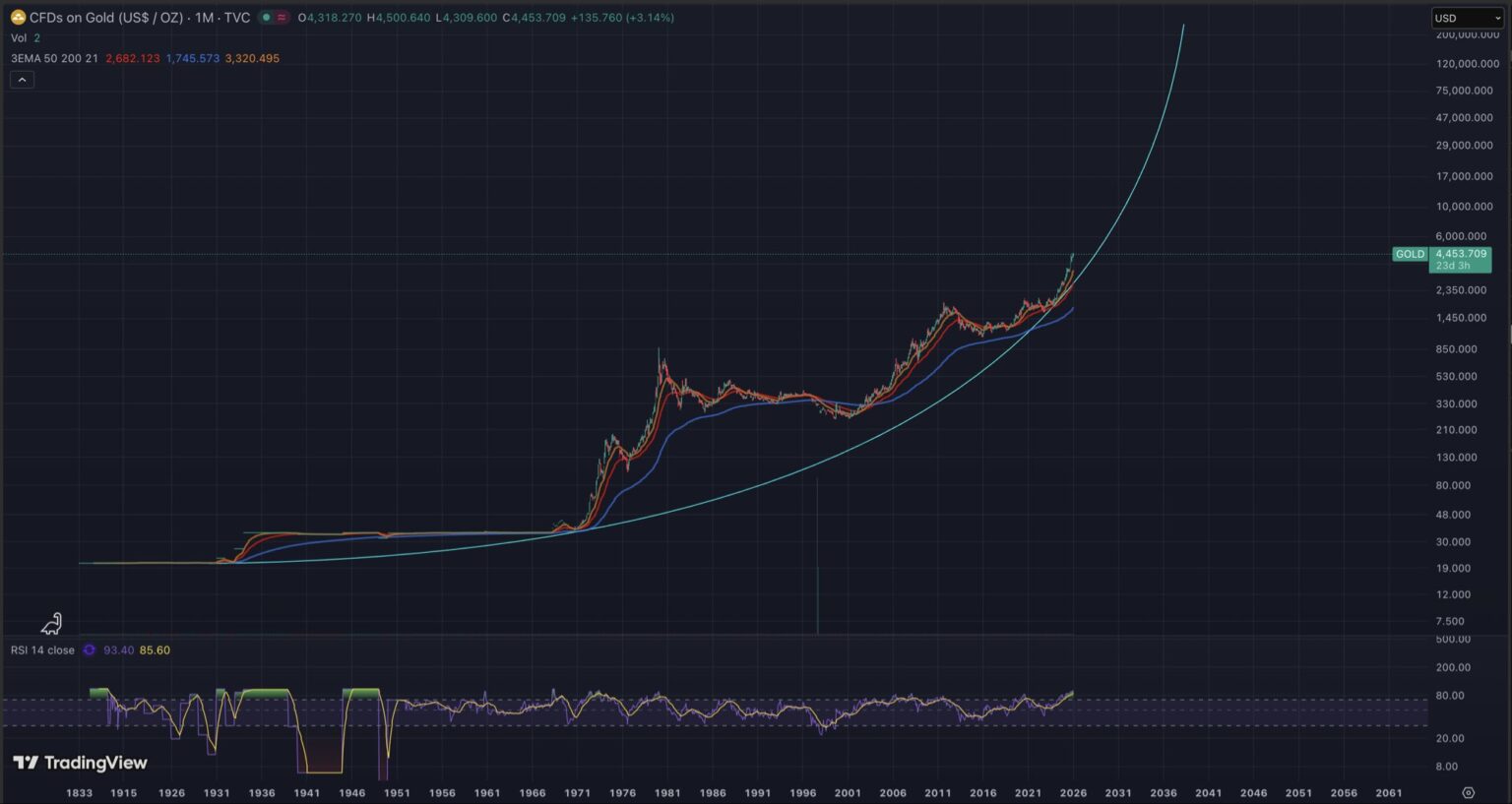This screenshot has width=1512, height=804.
Task: Click the GOLD price label tag
Action: (x=1410, y=254)
